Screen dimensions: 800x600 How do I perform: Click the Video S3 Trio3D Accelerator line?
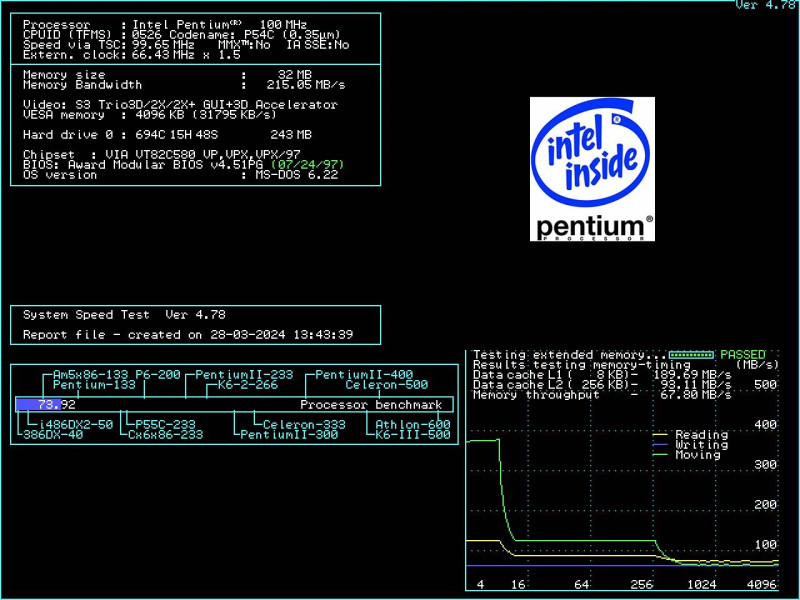[180, 105]
